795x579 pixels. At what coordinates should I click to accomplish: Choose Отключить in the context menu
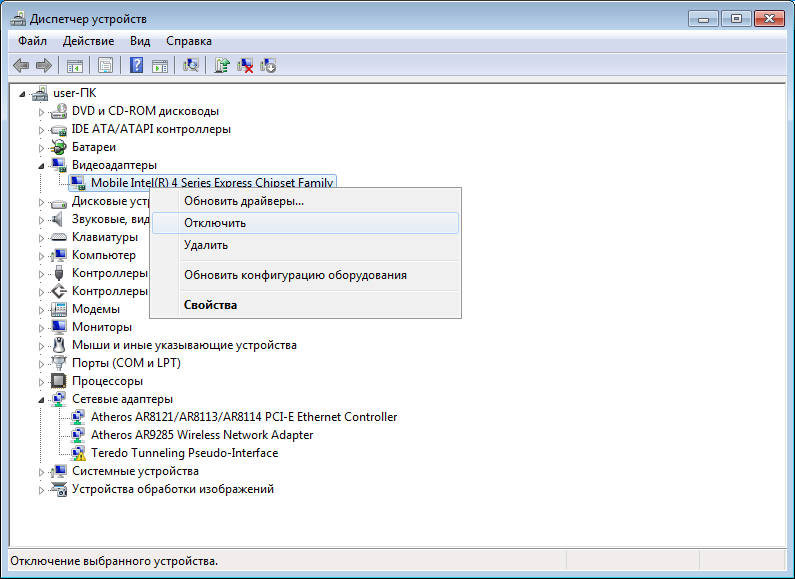(x=306, y=223)
